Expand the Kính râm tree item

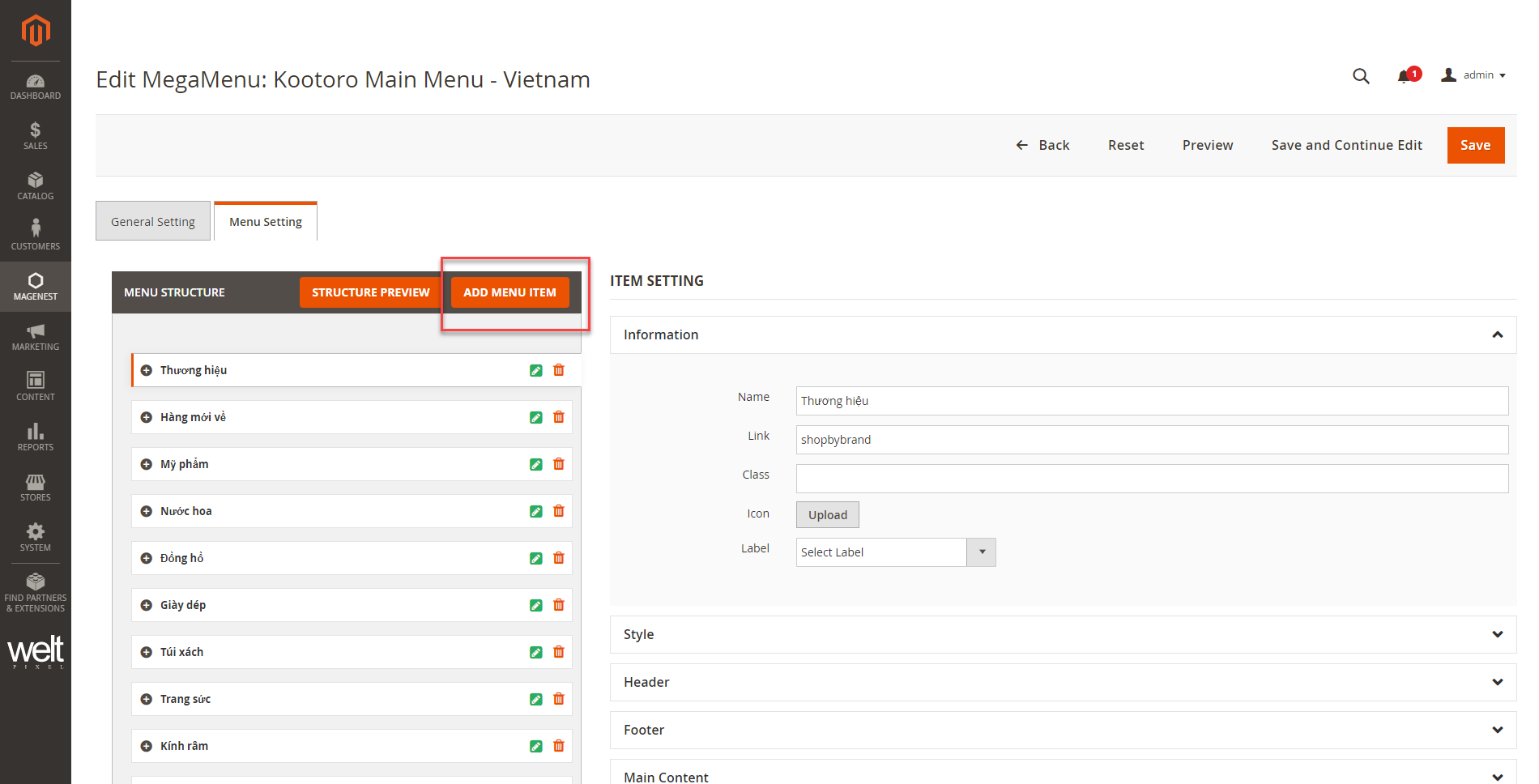[x=147, y=746]
